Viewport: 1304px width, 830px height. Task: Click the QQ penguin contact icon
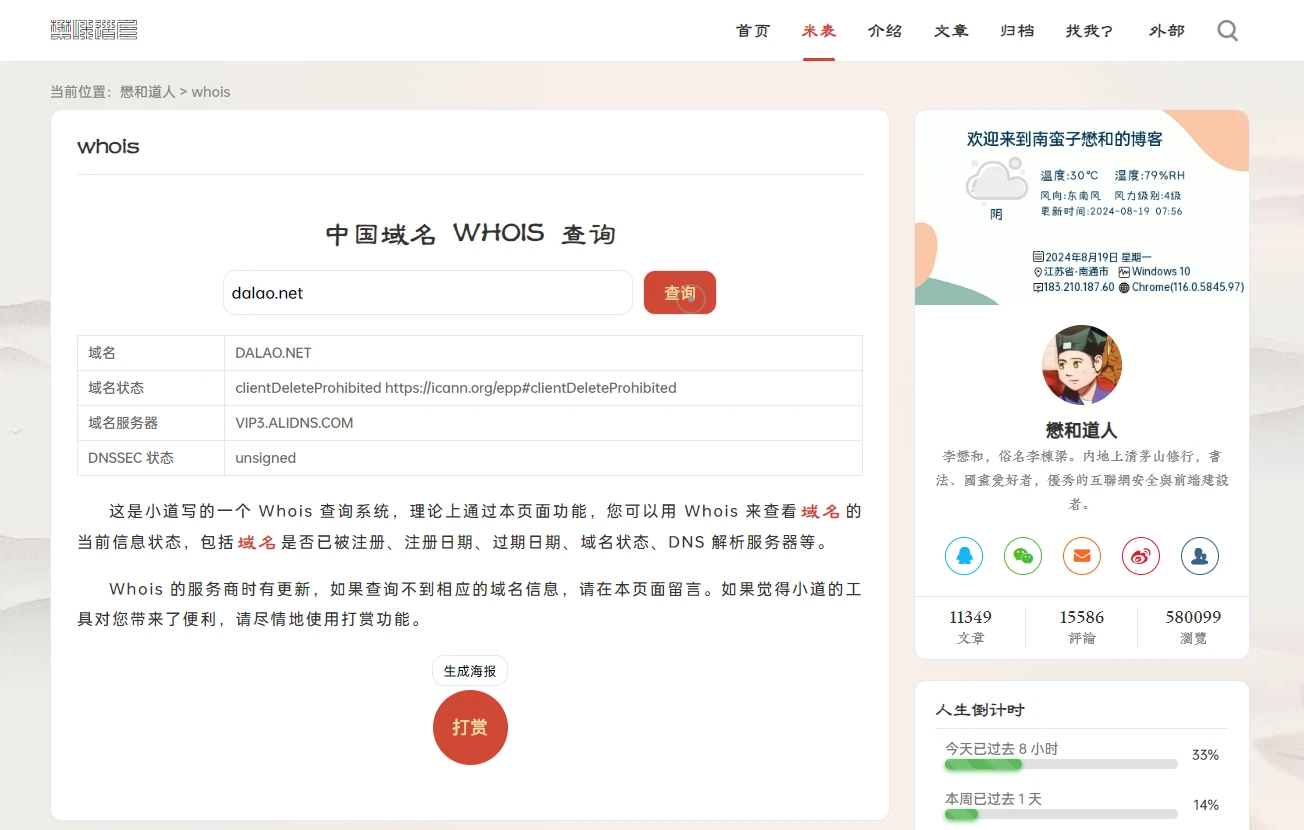(x=964, y=556)
